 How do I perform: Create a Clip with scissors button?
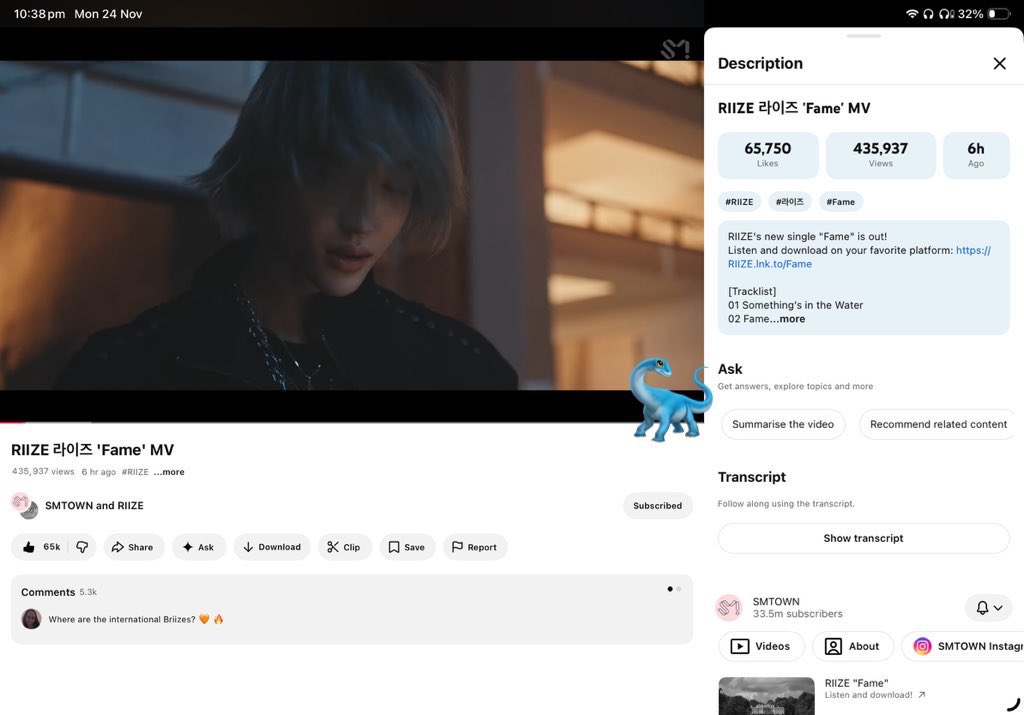344,547
